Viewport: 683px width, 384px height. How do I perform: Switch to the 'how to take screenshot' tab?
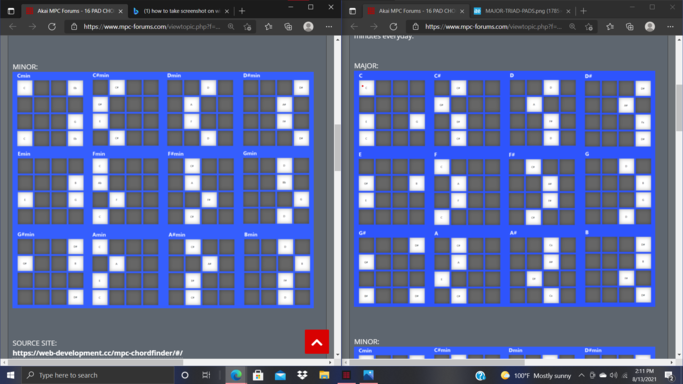(181, 11)
